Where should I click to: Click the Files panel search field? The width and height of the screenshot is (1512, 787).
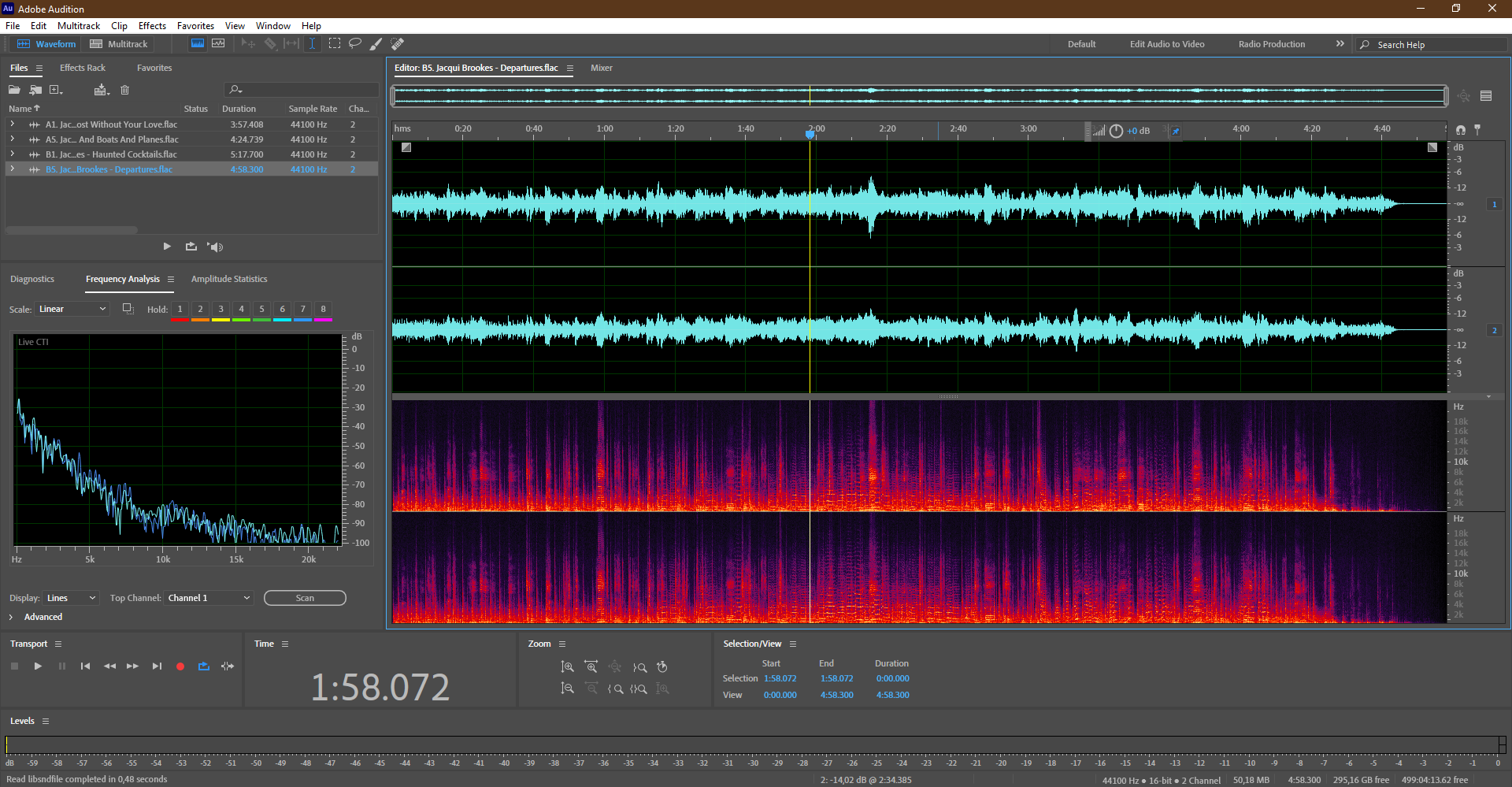(x=301, y=90)
